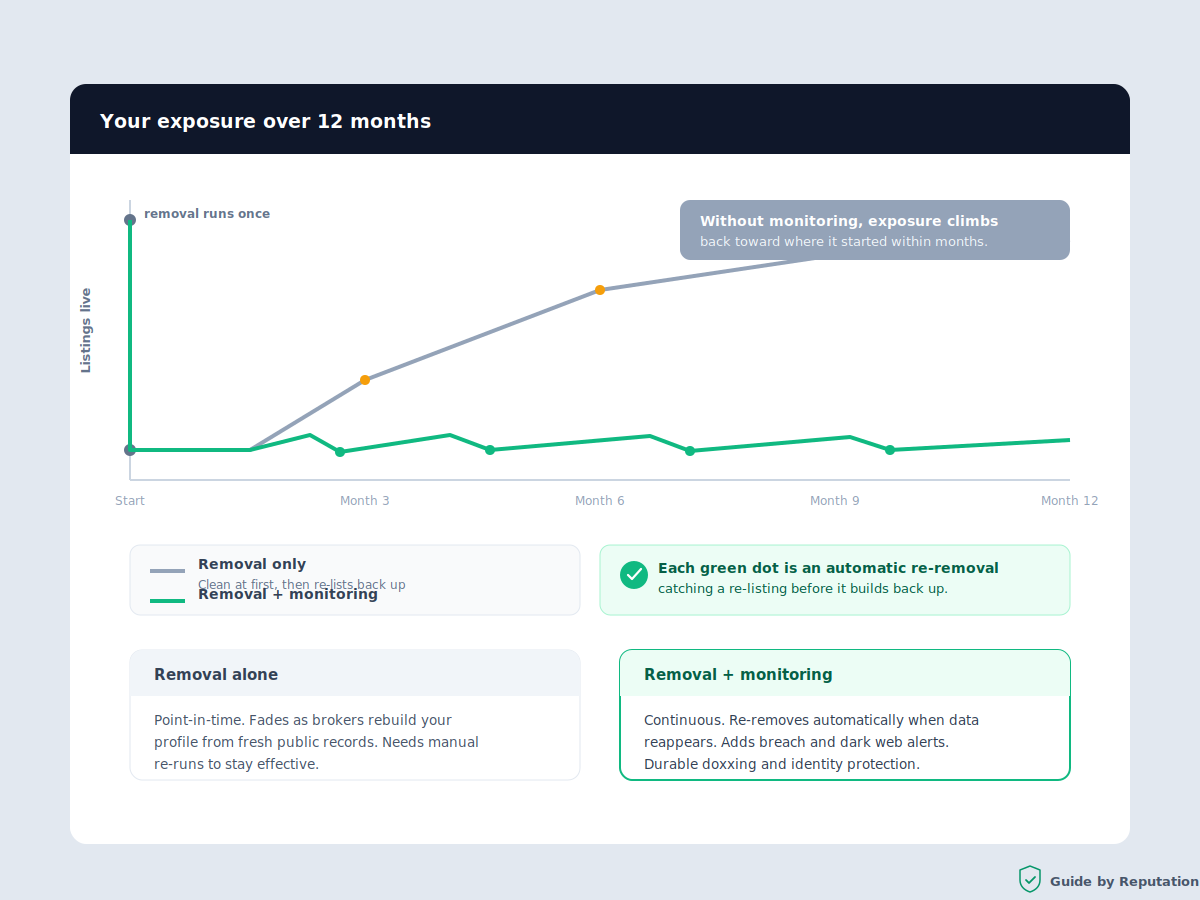This screenshot has height=900, width=1200.
Task: Click the 'Removal only' legend label
Action: [252, 564]
